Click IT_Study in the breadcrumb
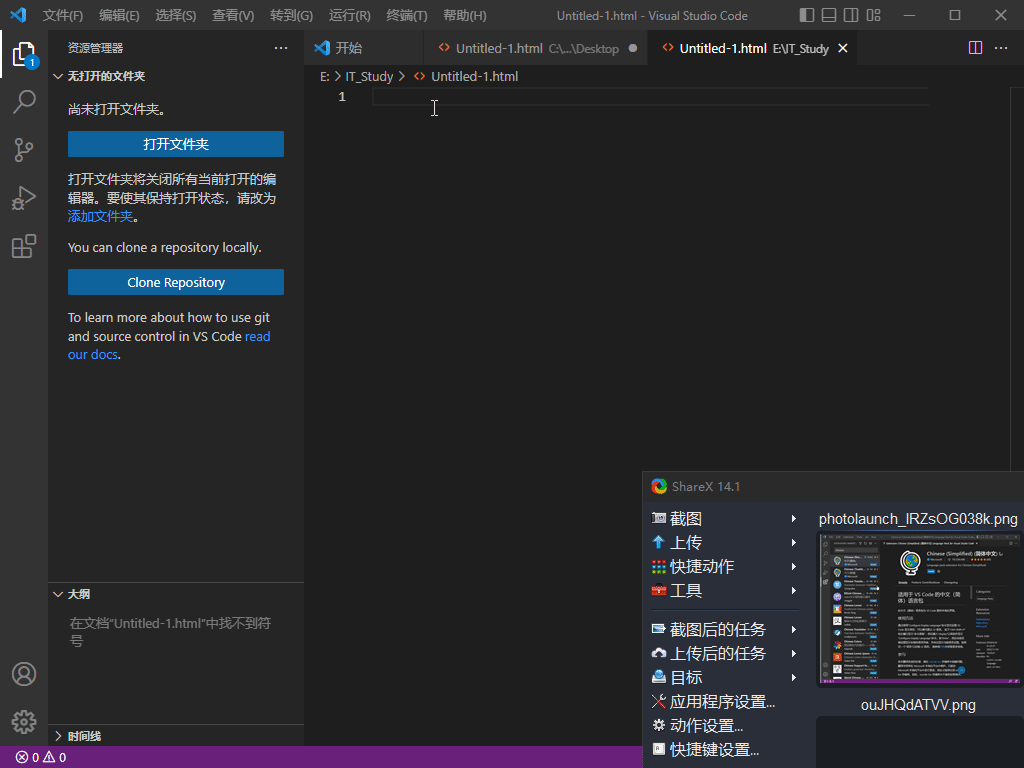The width and height of the screenshot is (1024, 768). (x=369, y=76)
